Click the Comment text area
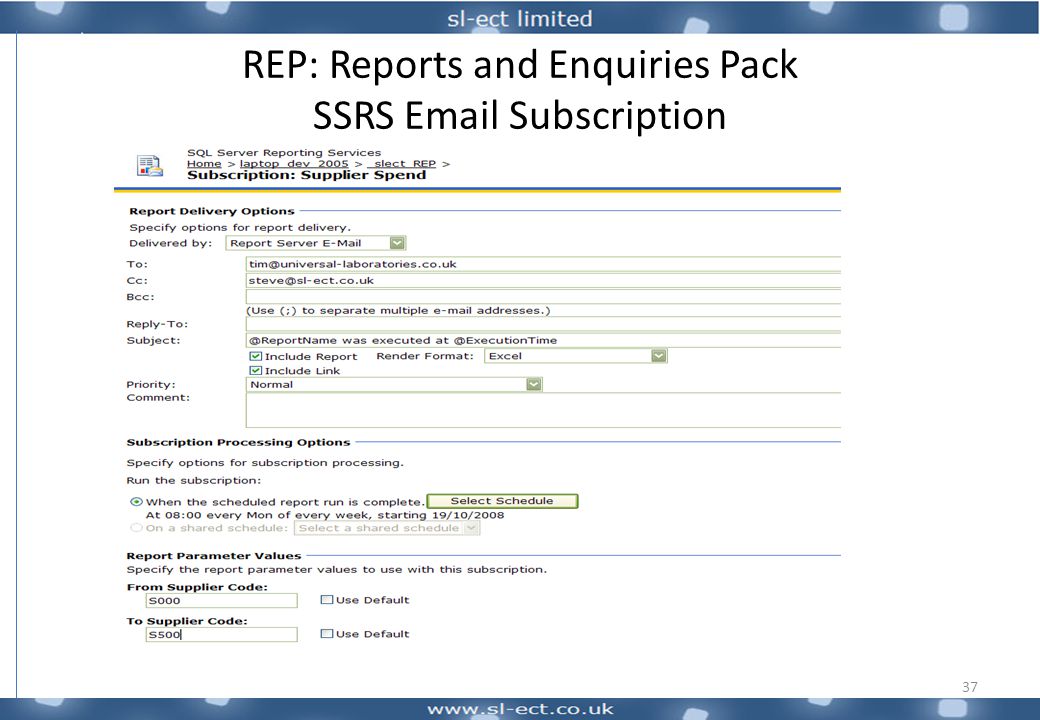The image size is (1040, 720). point(543,410)
